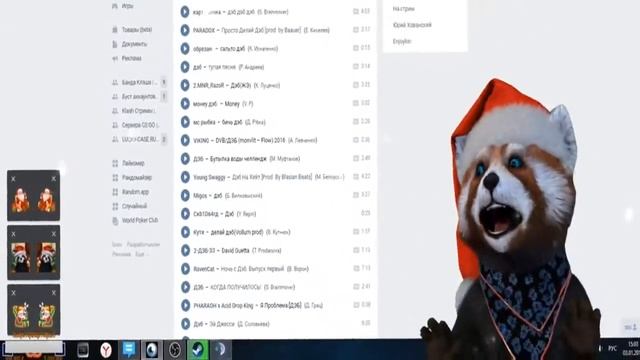Open Реклама in the left sidebar
The image size is (640, 360).
[x=131, y=58]
